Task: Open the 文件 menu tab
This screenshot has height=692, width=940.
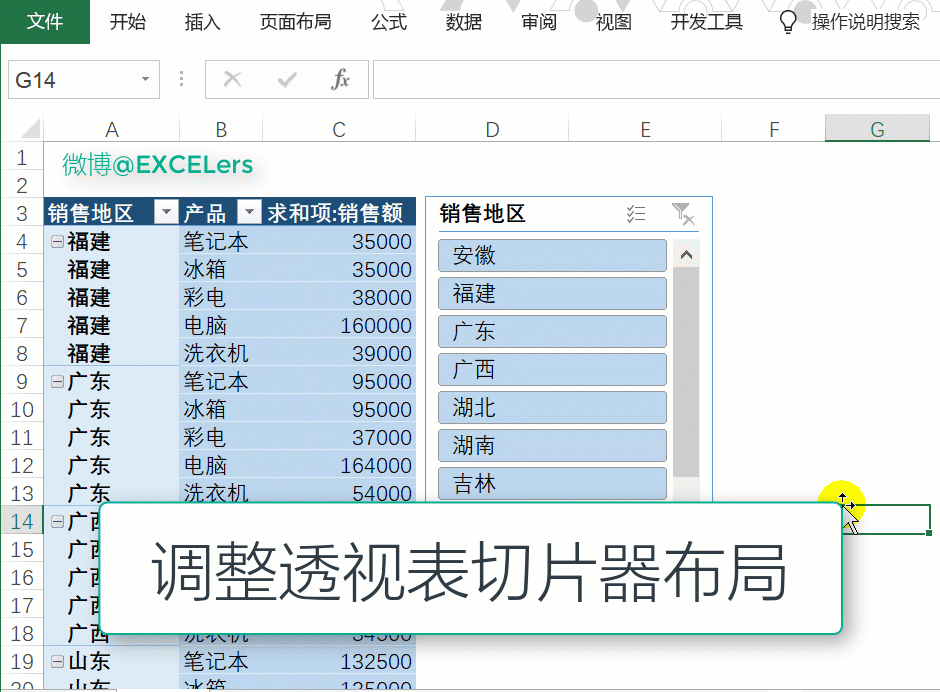Action: pos(45,21)
